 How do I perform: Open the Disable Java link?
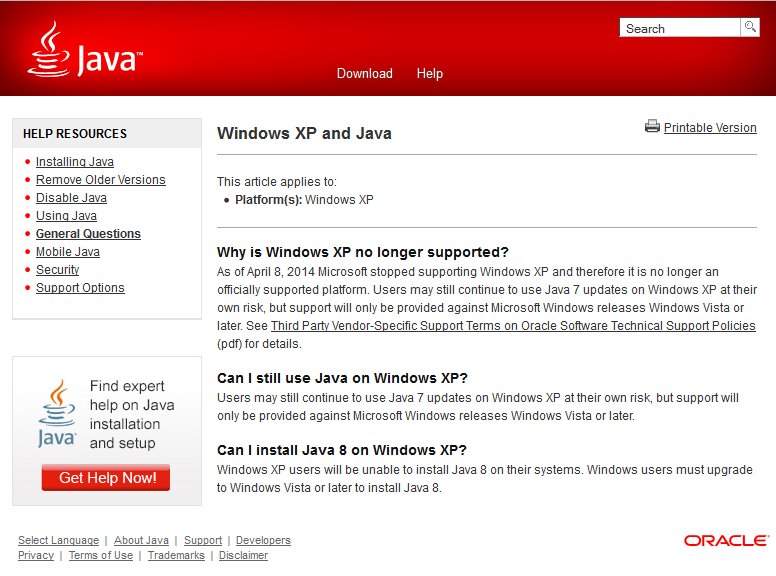point(71,198)
